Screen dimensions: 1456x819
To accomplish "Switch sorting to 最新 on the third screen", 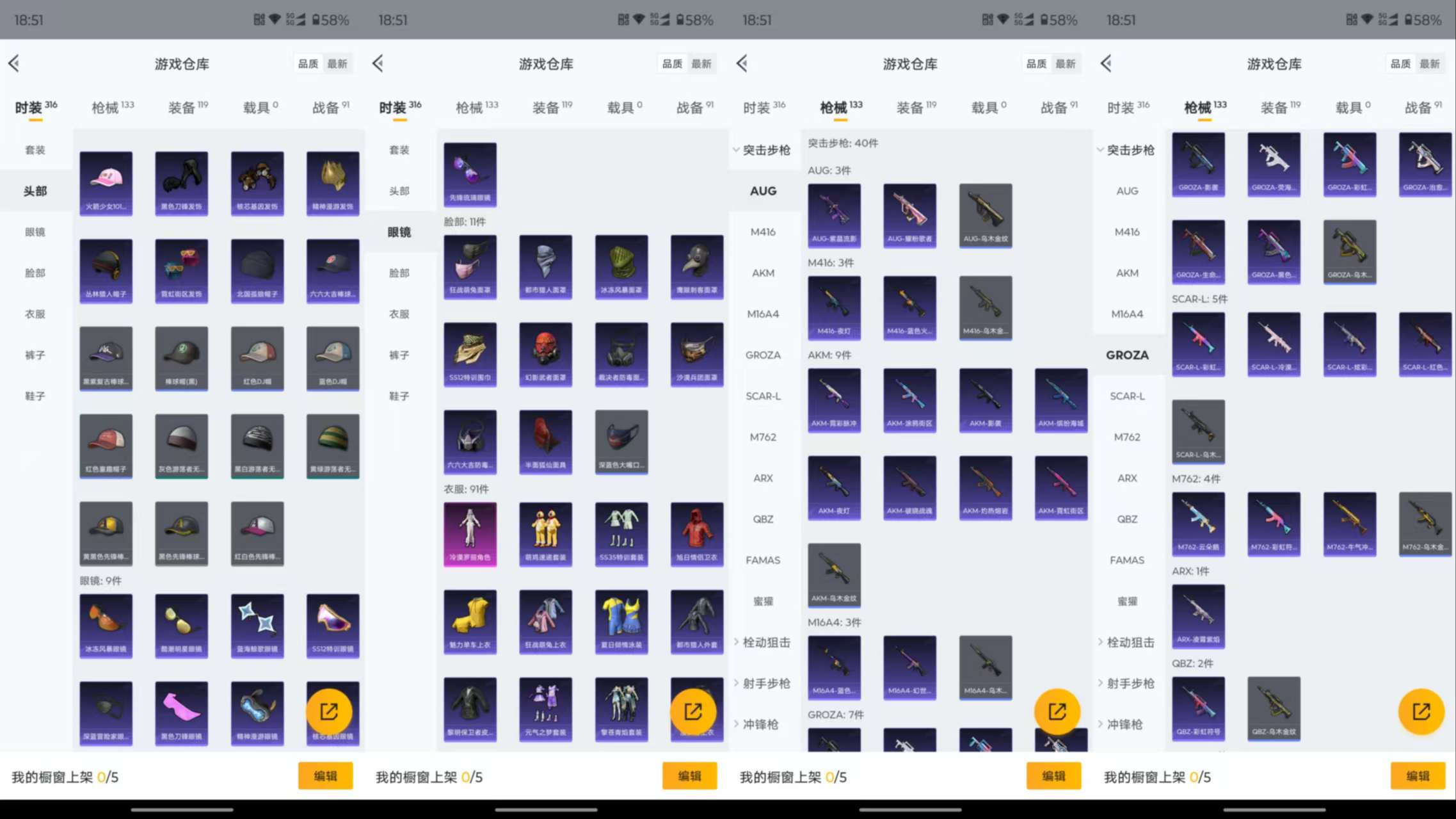I will [1067, 63].
